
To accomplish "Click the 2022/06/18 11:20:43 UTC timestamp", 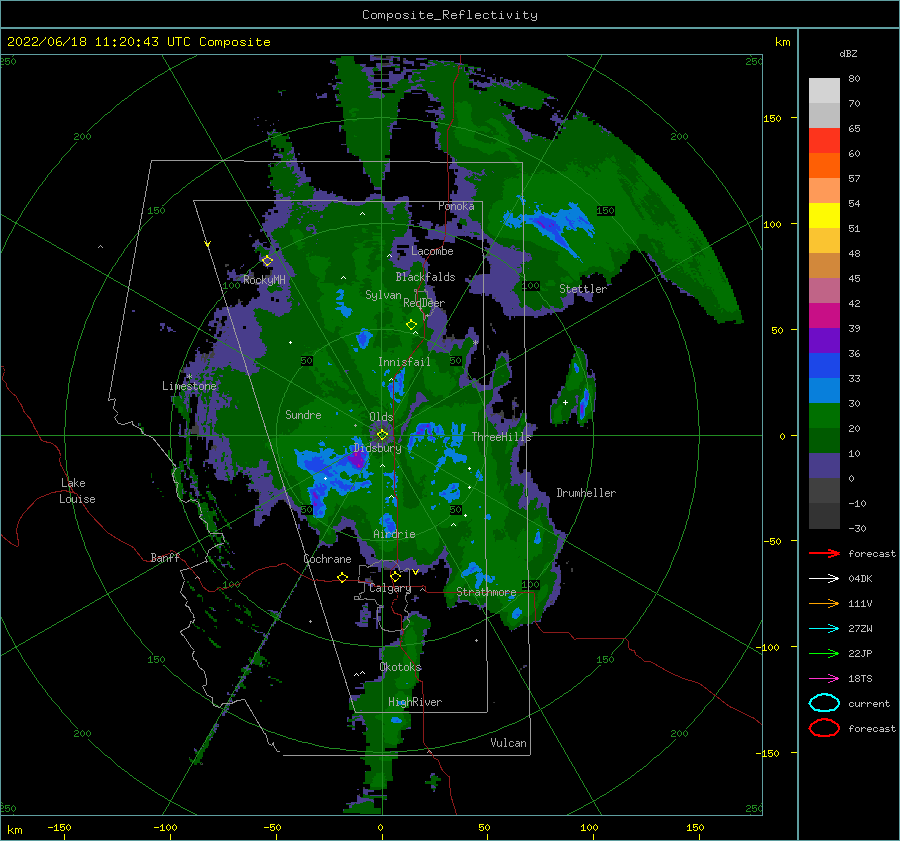I will 98,42.
